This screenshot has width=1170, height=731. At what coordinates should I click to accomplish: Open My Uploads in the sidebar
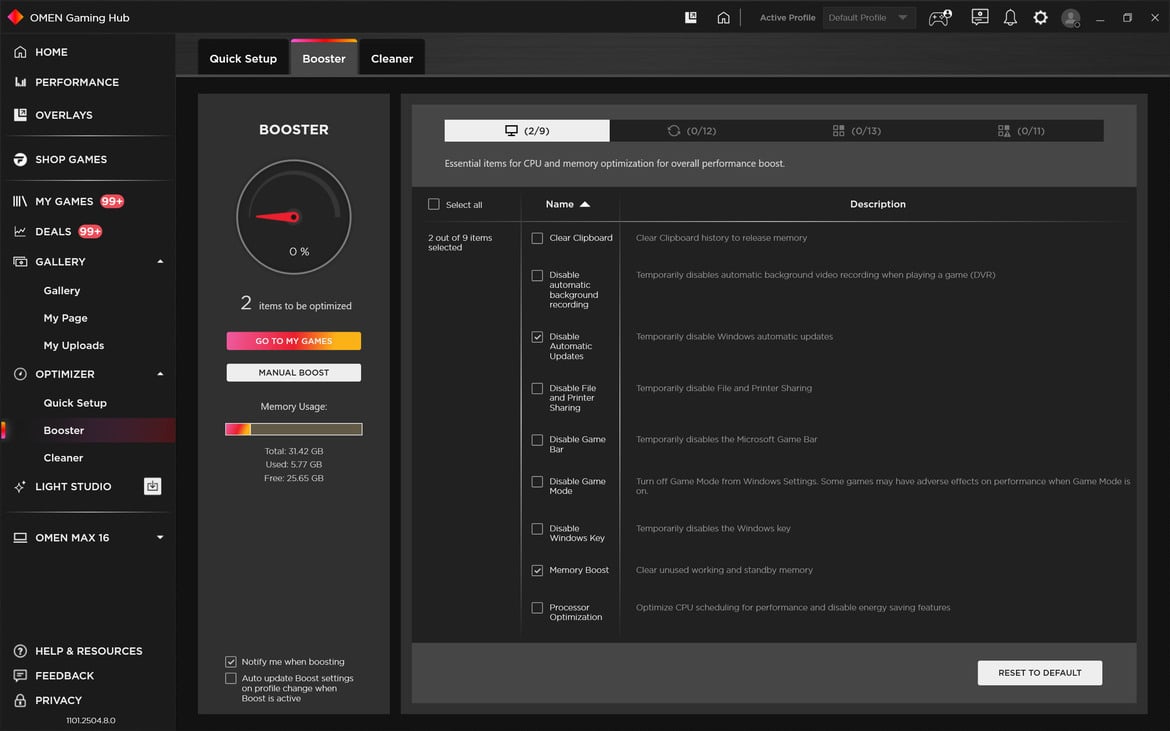pos(74,345)
